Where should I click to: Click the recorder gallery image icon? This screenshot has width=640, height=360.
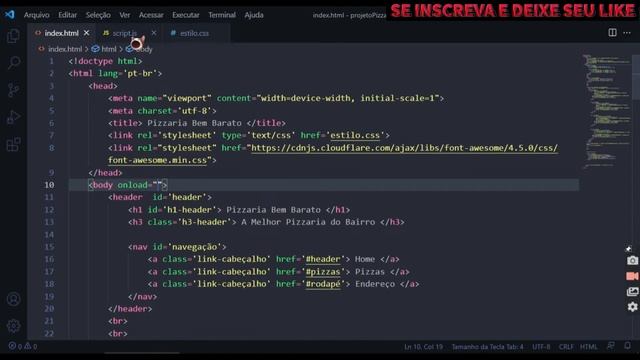632,291
